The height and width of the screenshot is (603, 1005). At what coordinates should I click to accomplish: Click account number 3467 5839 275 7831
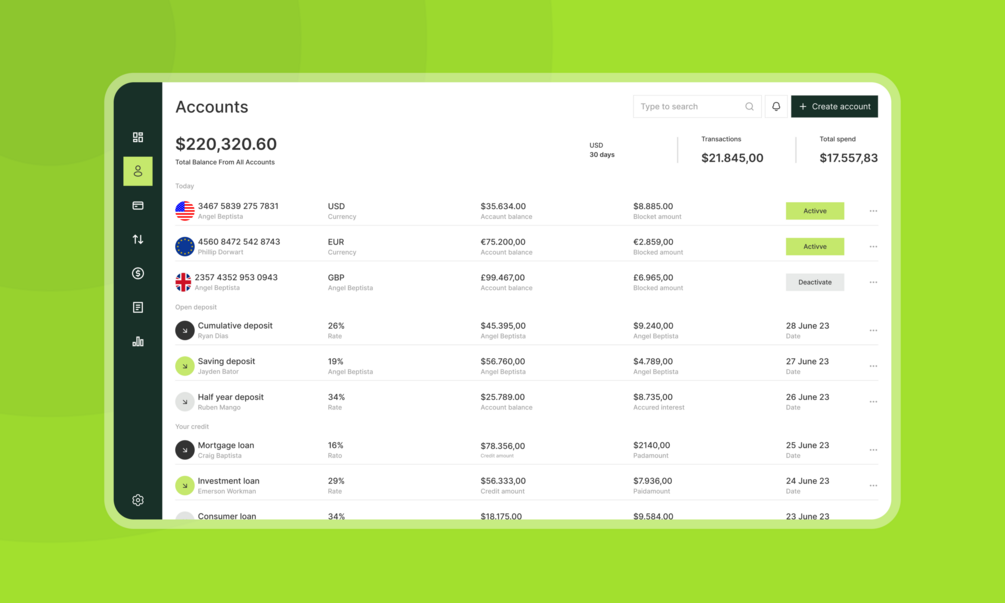(238, 206)
